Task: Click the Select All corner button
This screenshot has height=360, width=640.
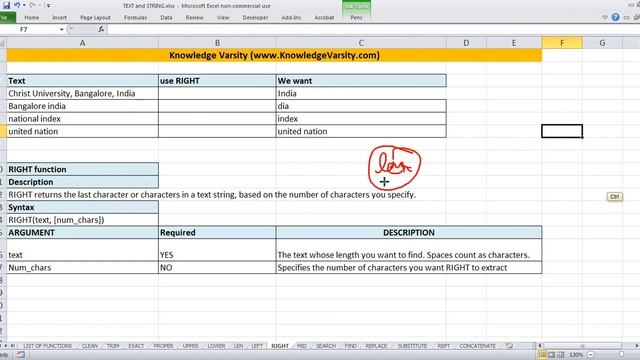Action: [3, 43]
